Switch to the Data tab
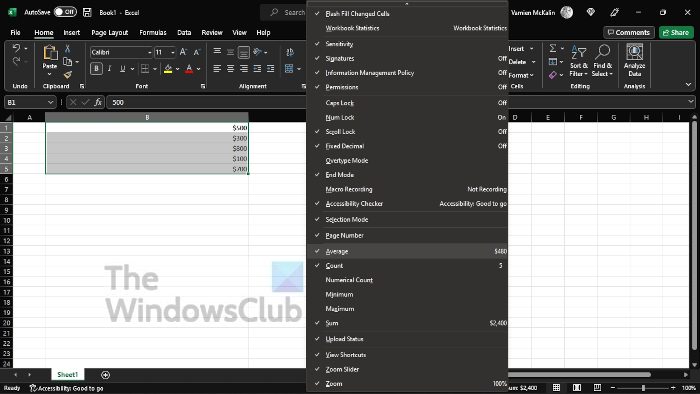The height and width of the screenshot is (394, 700). 184,32
